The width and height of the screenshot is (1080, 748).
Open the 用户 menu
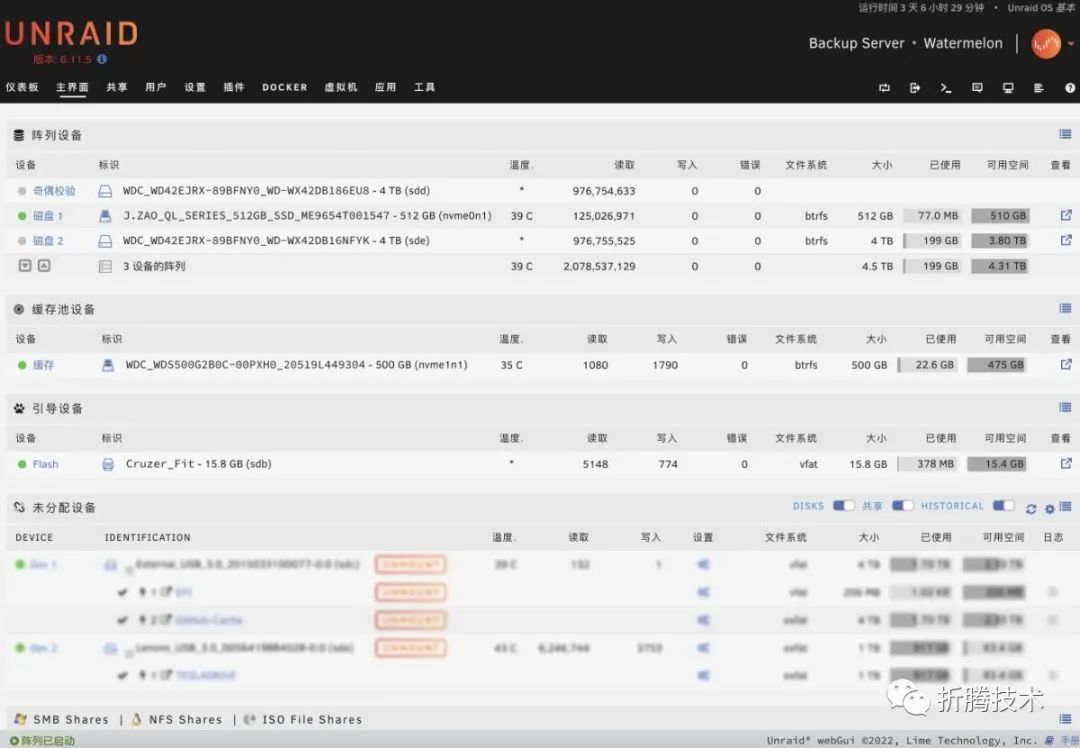tap(156, 87)
